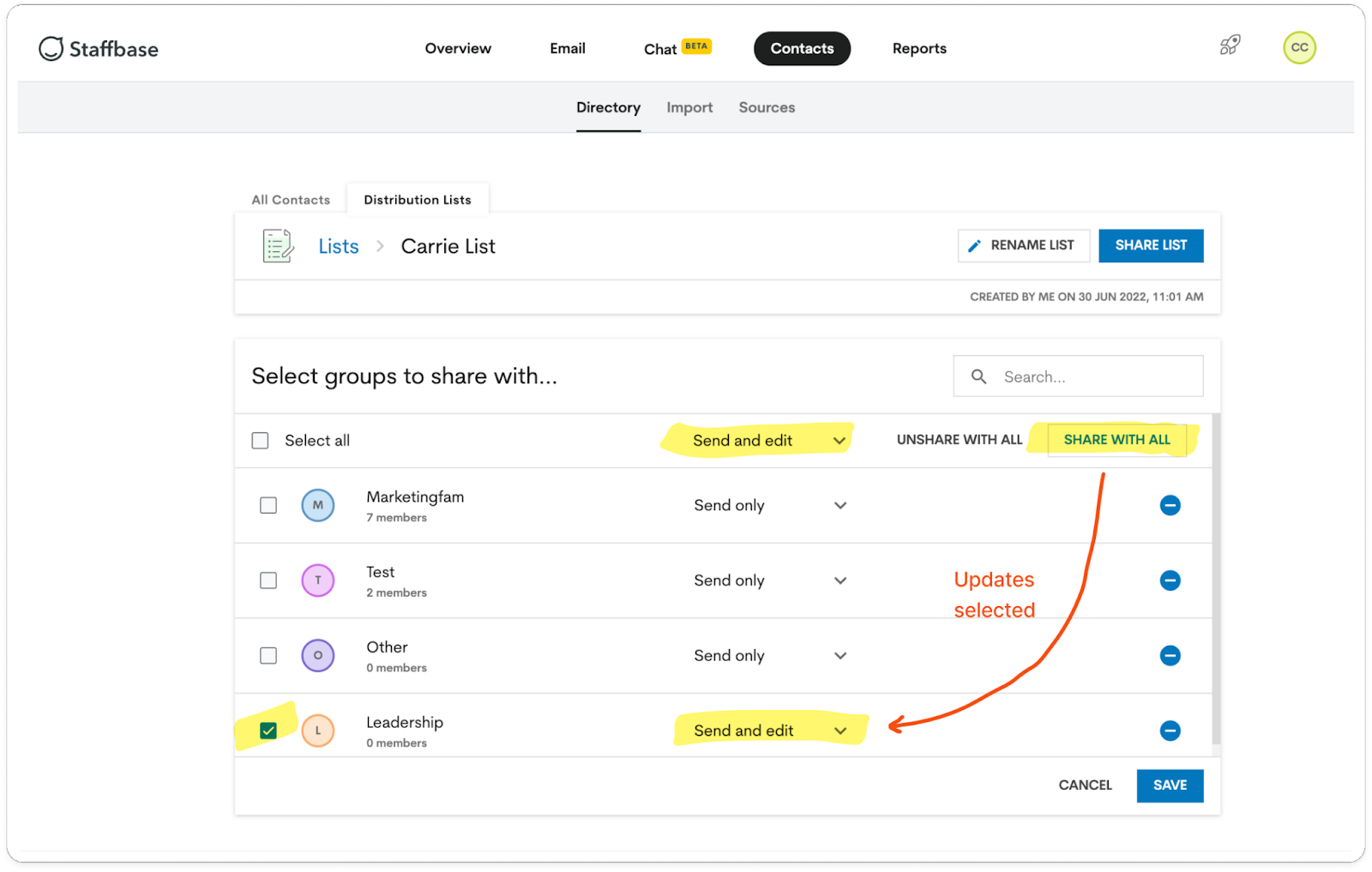Click the group list vertical scrollbar
The image size is (1372, 872).
[x=1216, y=579]
